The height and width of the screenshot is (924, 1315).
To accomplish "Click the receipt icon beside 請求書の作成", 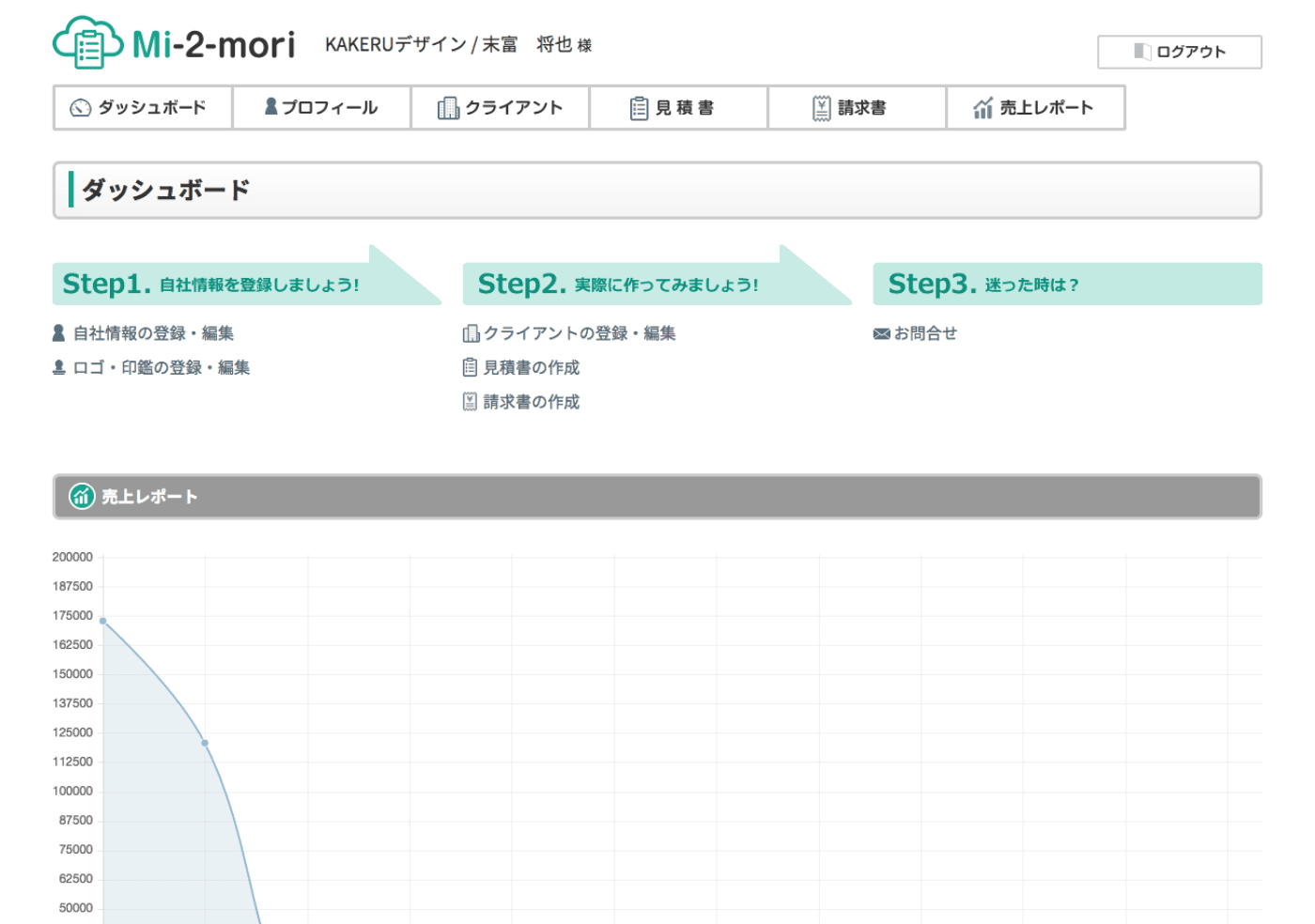I will point(470,402).
